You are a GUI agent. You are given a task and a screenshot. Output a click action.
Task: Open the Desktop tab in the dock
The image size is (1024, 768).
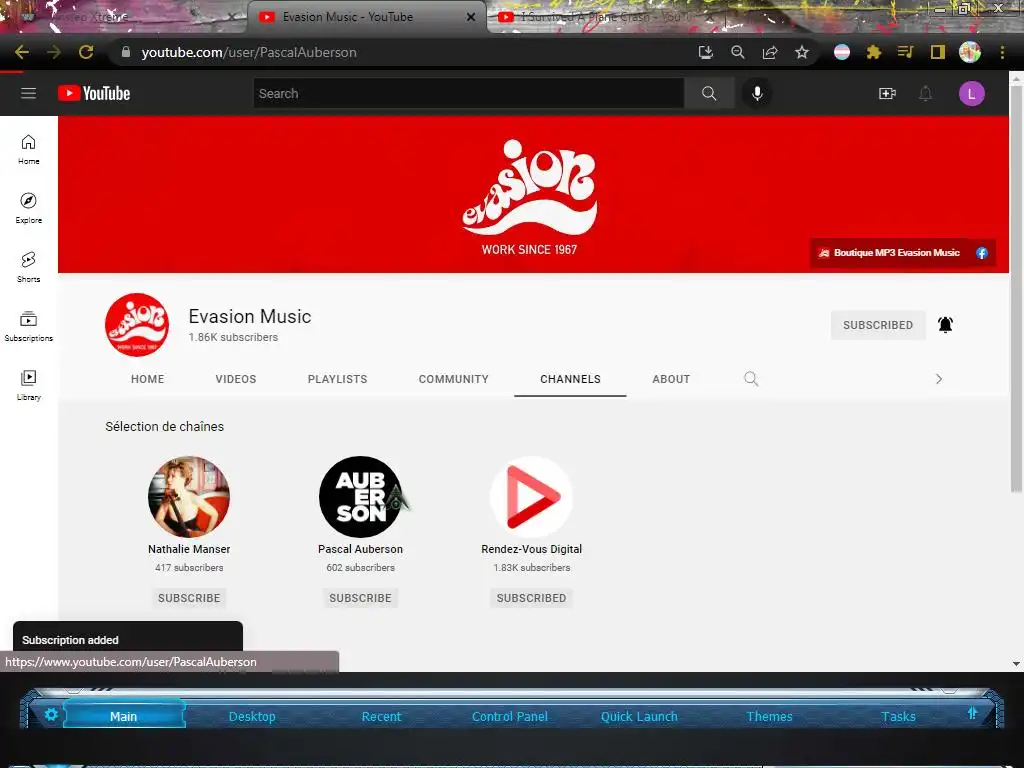(252, 716)
